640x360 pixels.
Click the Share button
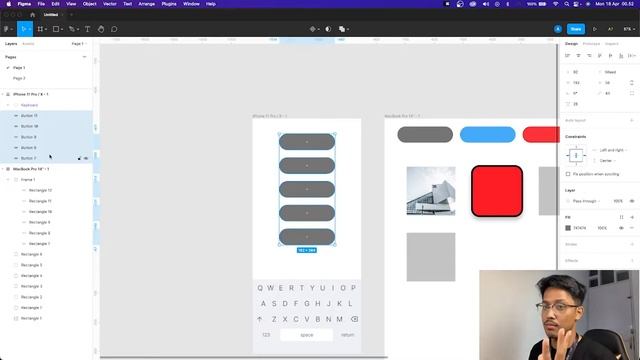(576, 29)
